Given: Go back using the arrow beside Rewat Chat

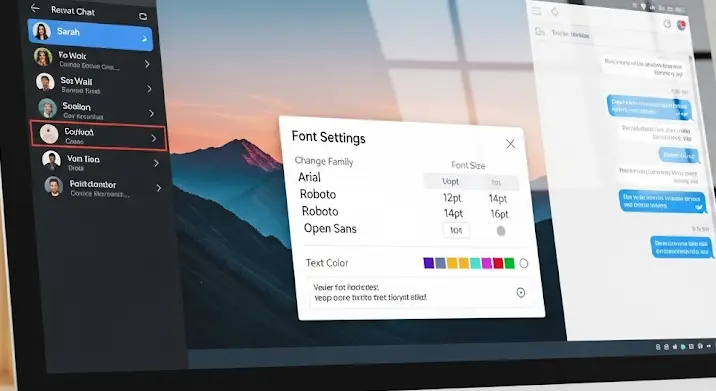Looking at the screenshot, I should point(35,8).
